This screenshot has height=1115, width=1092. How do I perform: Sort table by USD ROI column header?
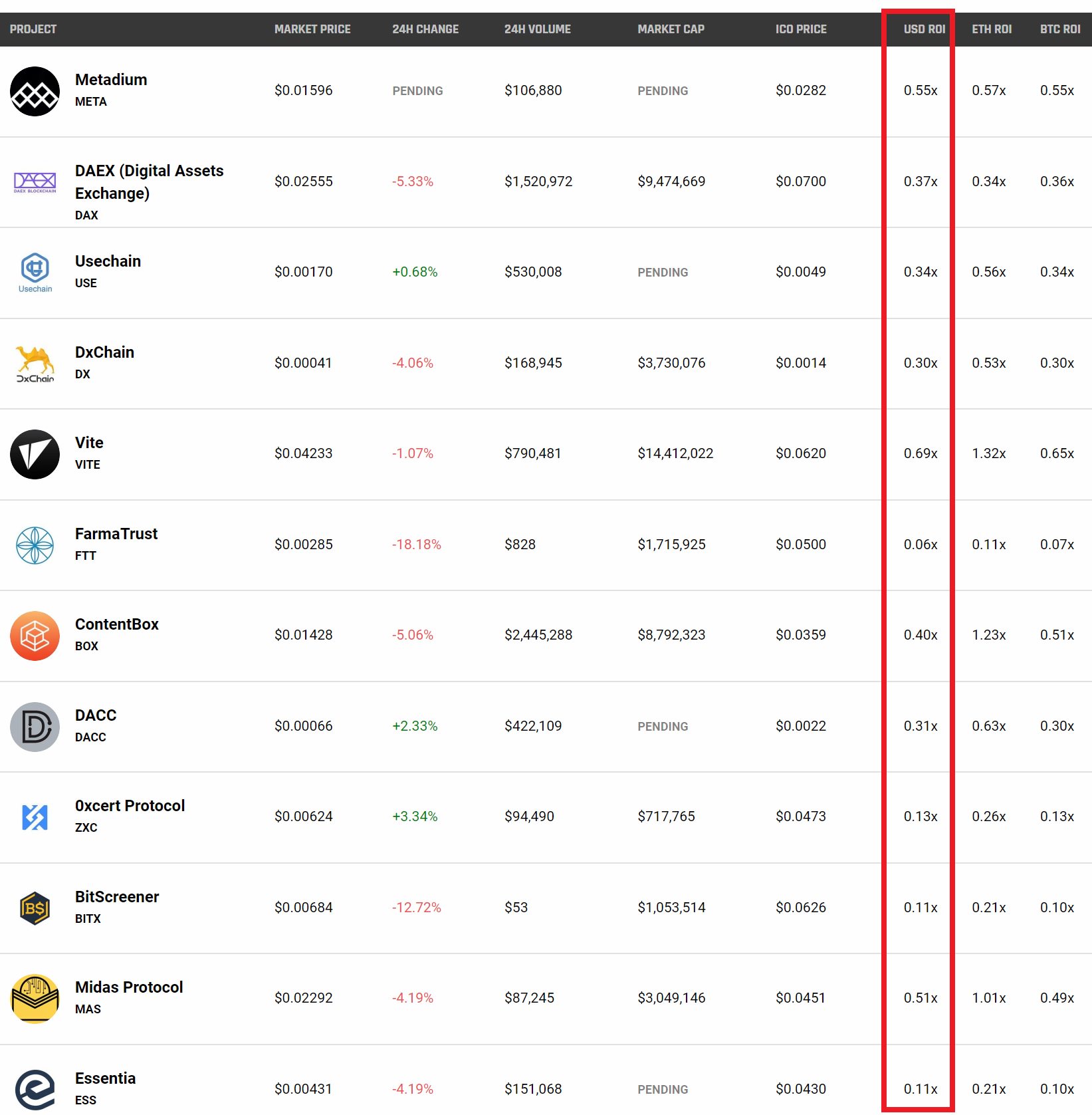pyautogui.click(x=924, y=29)
